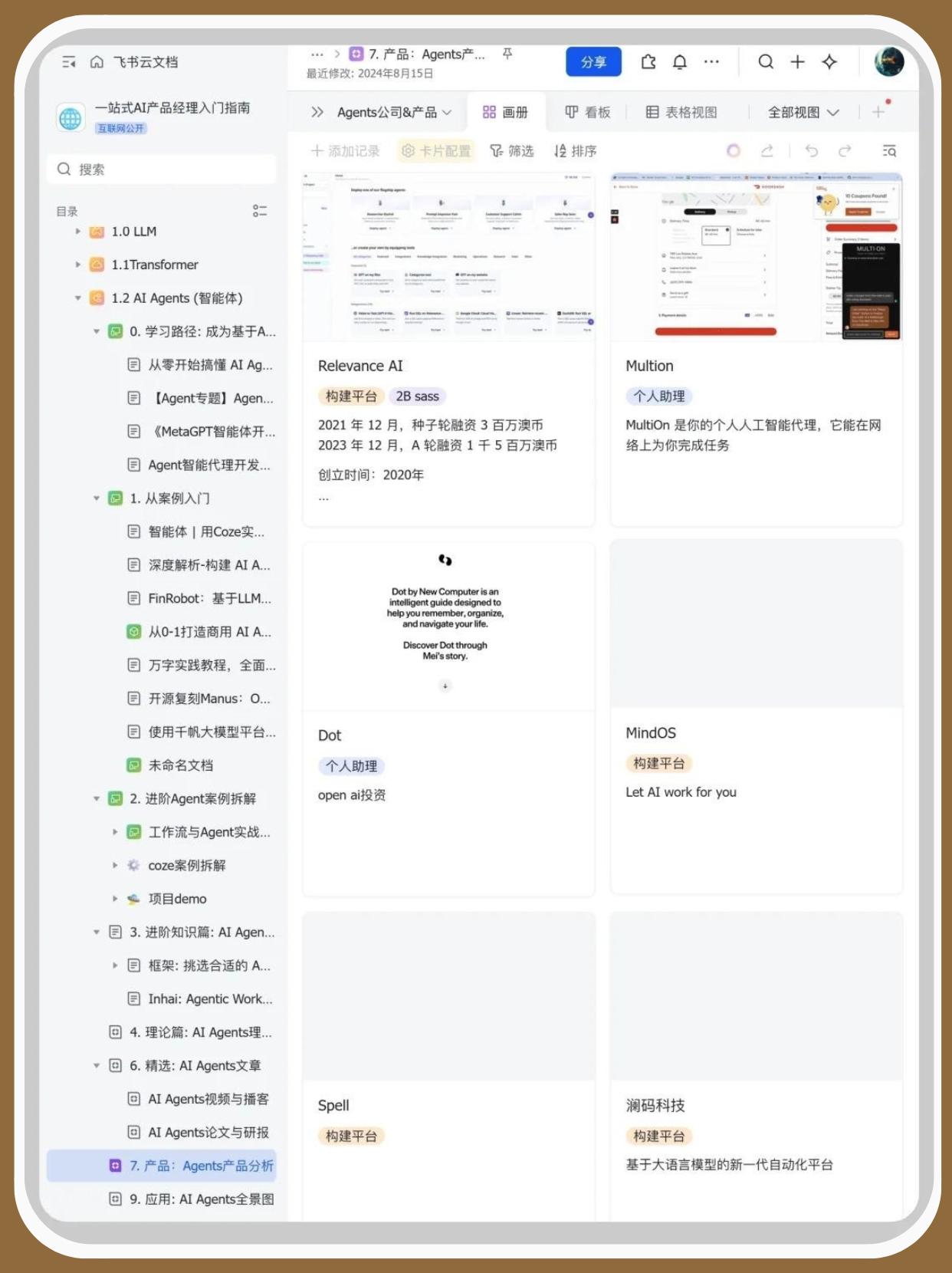Click the 澜码科技 card title
952x1273 pixels.
[x=655, y=1105]
